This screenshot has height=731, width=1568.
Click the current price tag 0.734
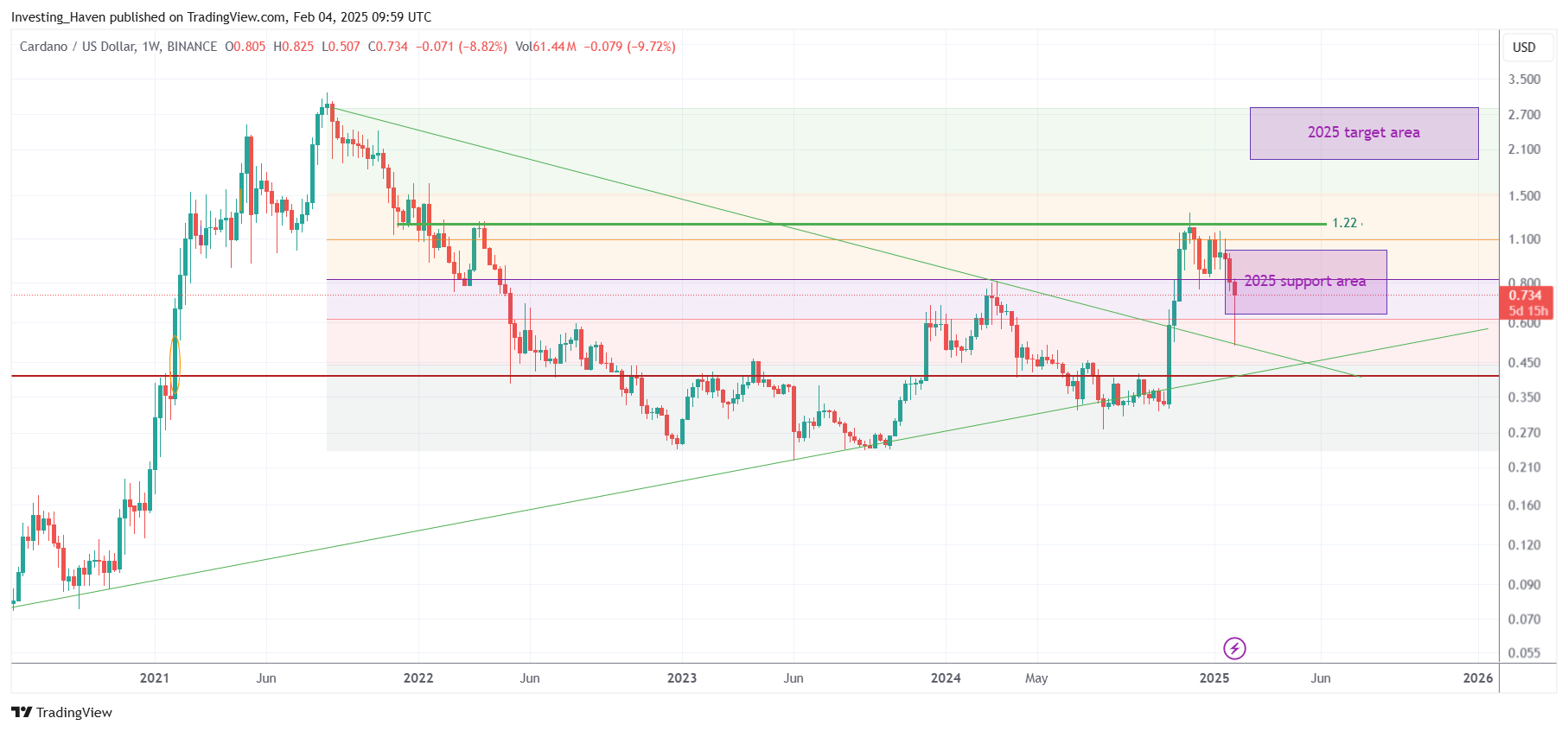coord(1526,296)
